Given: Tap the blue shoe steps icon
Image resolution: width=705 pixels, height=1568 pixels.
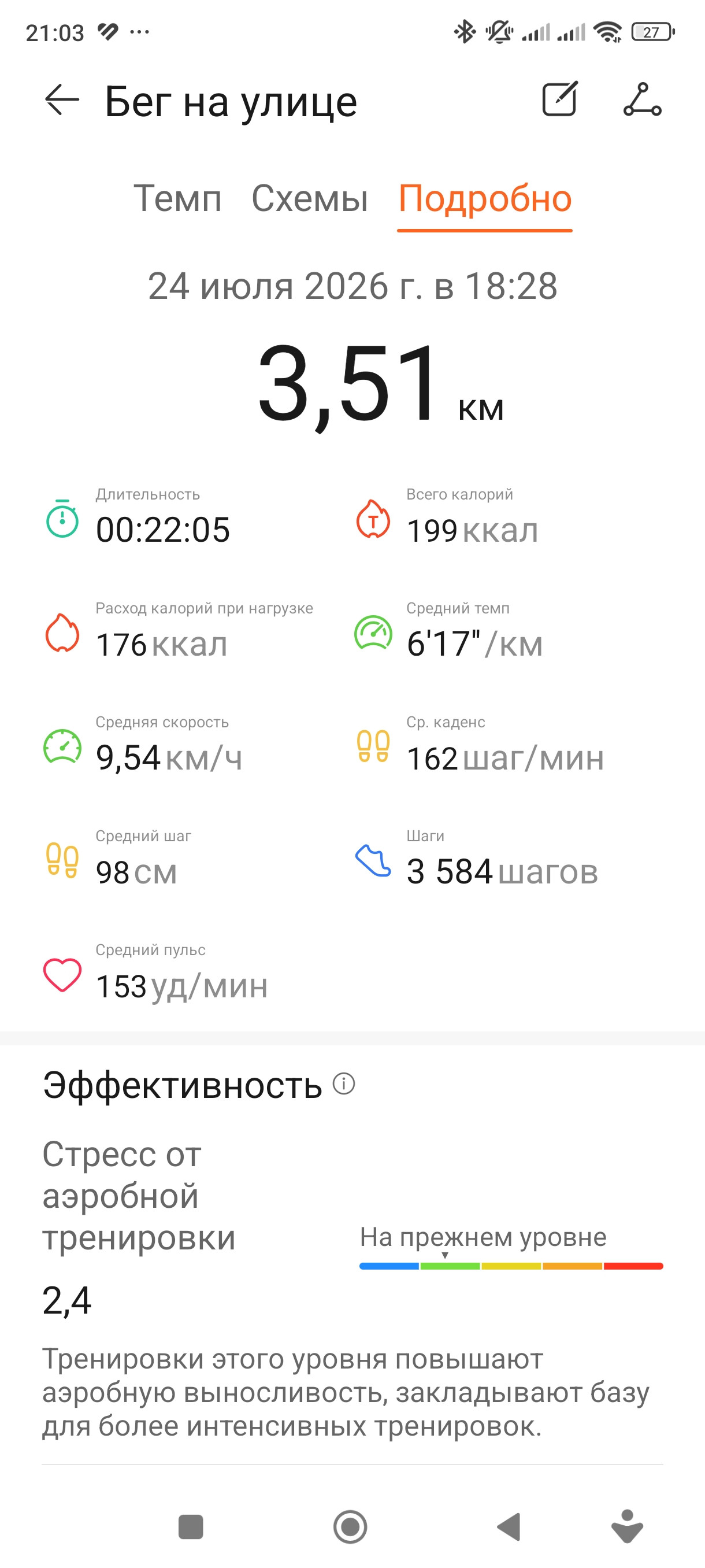Looking at the screenshot, I should tap(373, 860).
